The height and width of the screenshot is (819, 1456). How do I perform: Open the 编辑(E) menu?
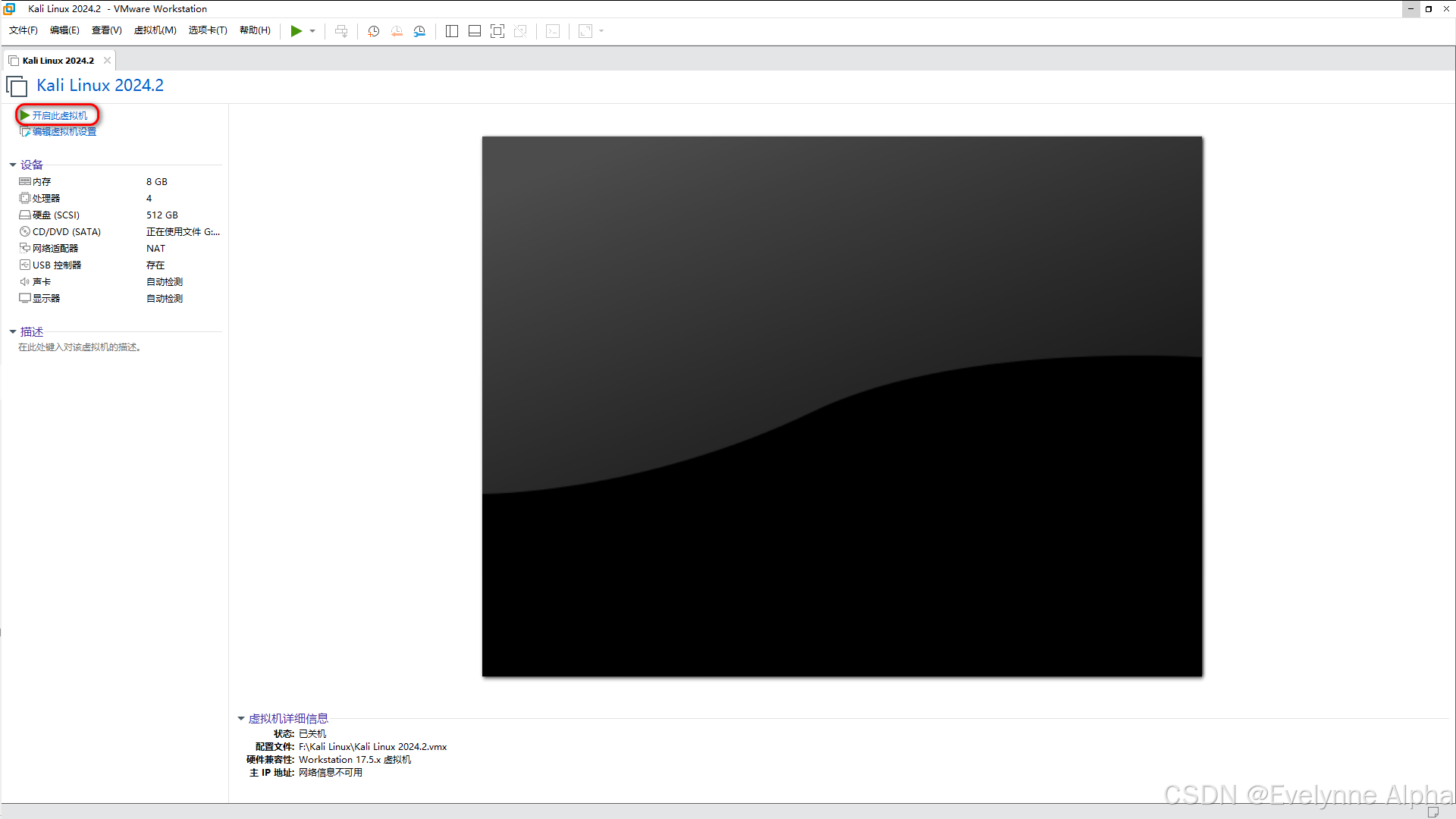[64, 30]
